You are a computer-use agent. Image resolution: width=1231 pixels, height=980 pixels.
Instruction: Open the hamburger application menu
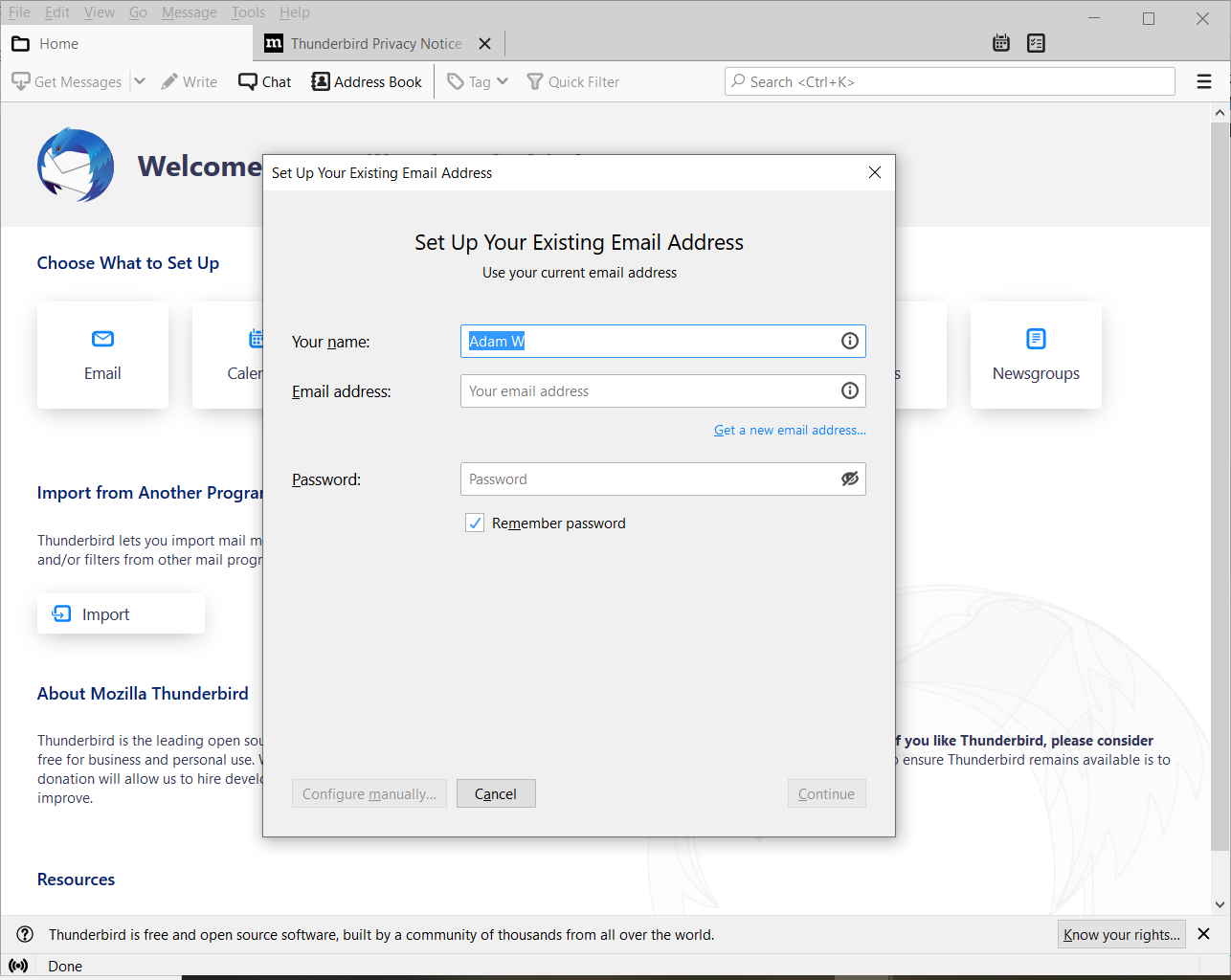click(1204, 82)
